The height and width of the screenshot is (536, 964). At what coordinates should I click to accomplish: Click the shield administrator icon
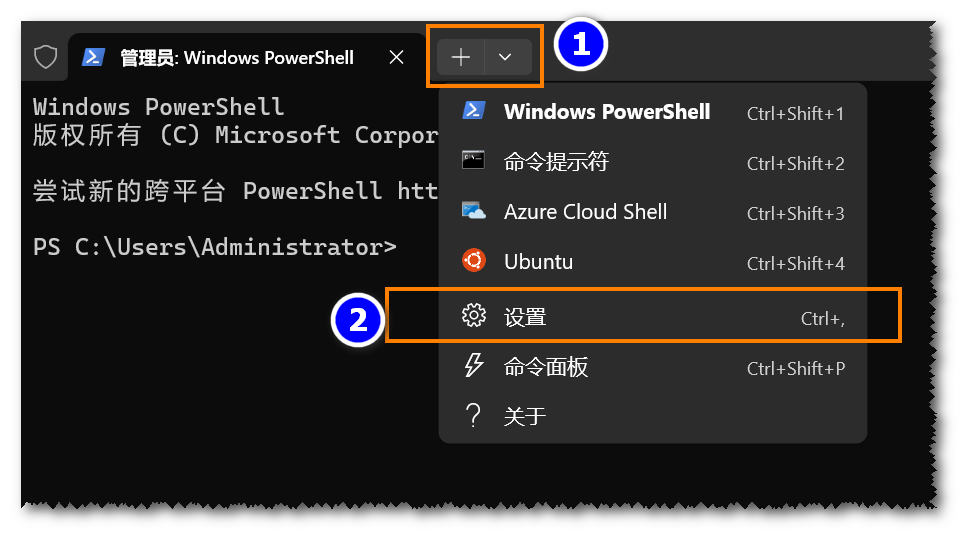coord(45,57)
